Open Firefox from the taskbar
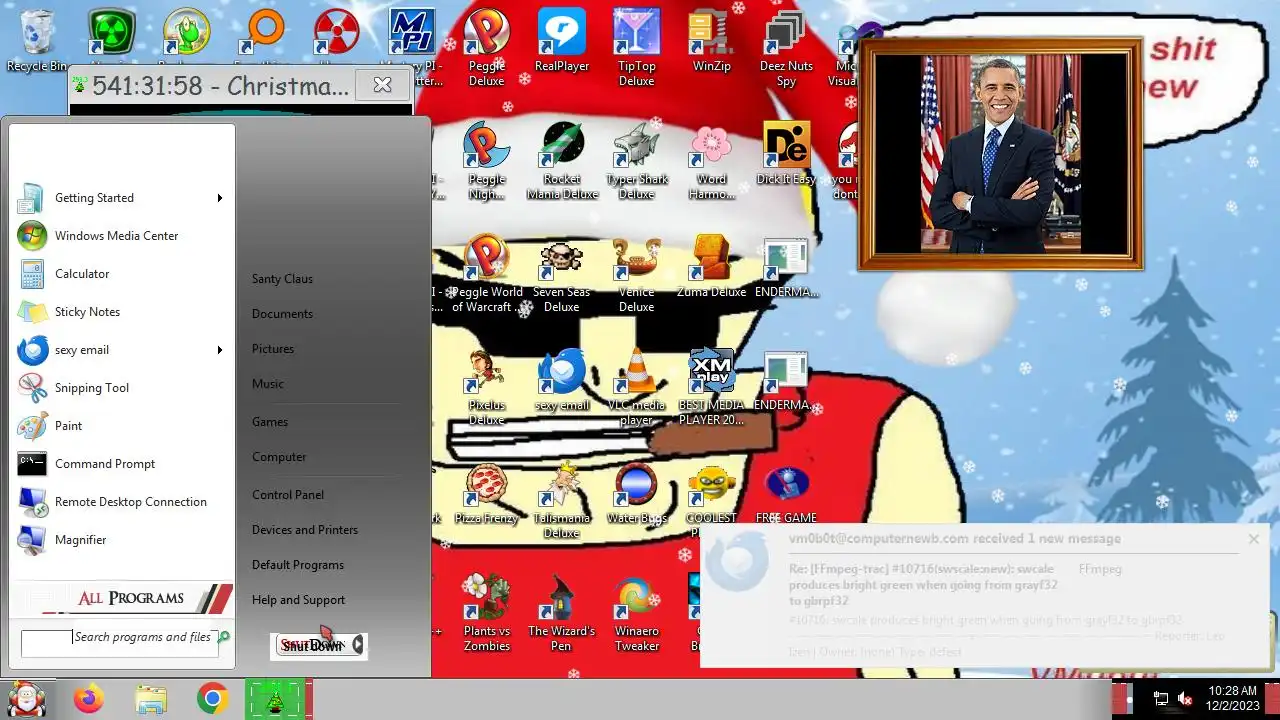This screenshot has width=1280, height=720. tap(89, 699)
